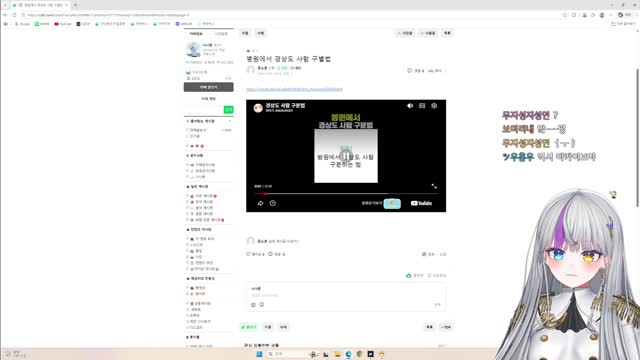Viewport: 640px width, 360px height.
Task: Click the share arrow in the video player
Action: coord(260,203)
